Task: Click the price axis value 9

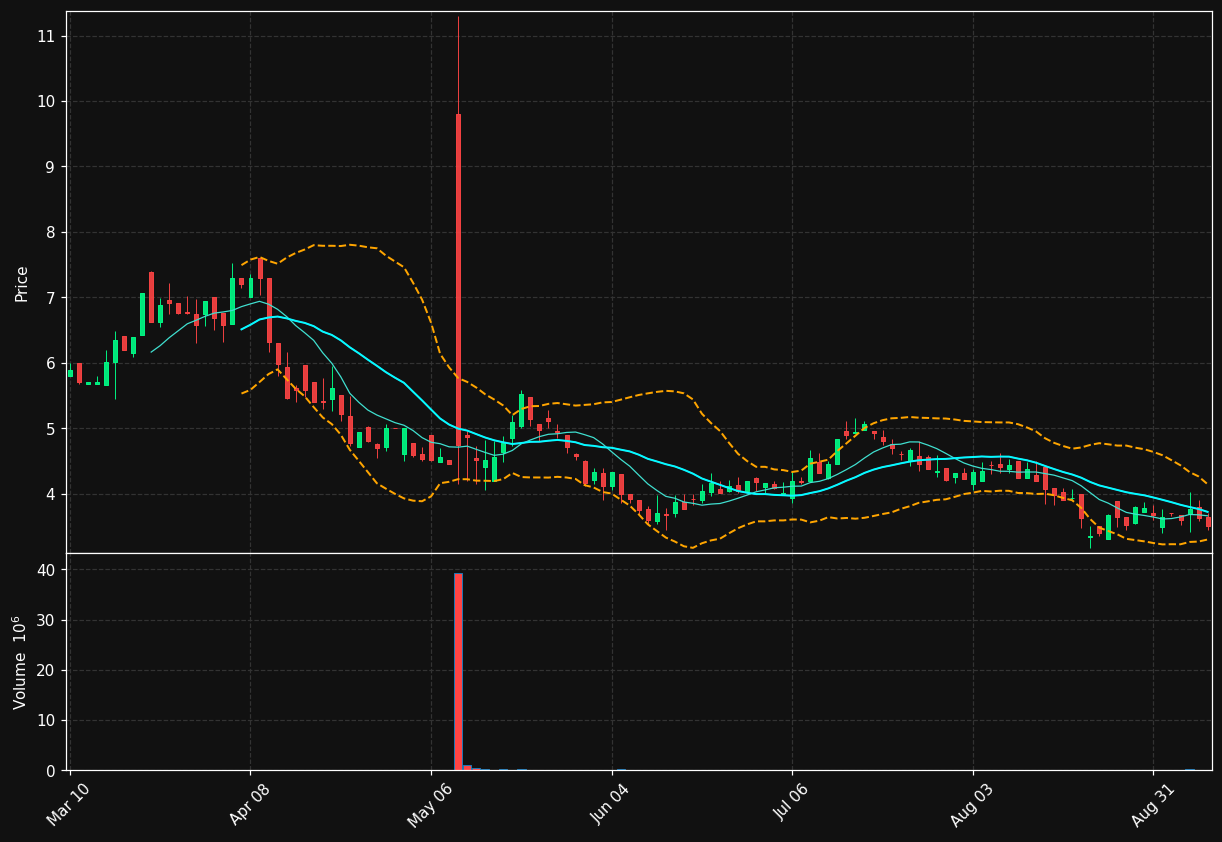Action: click(x=51, y=167)
